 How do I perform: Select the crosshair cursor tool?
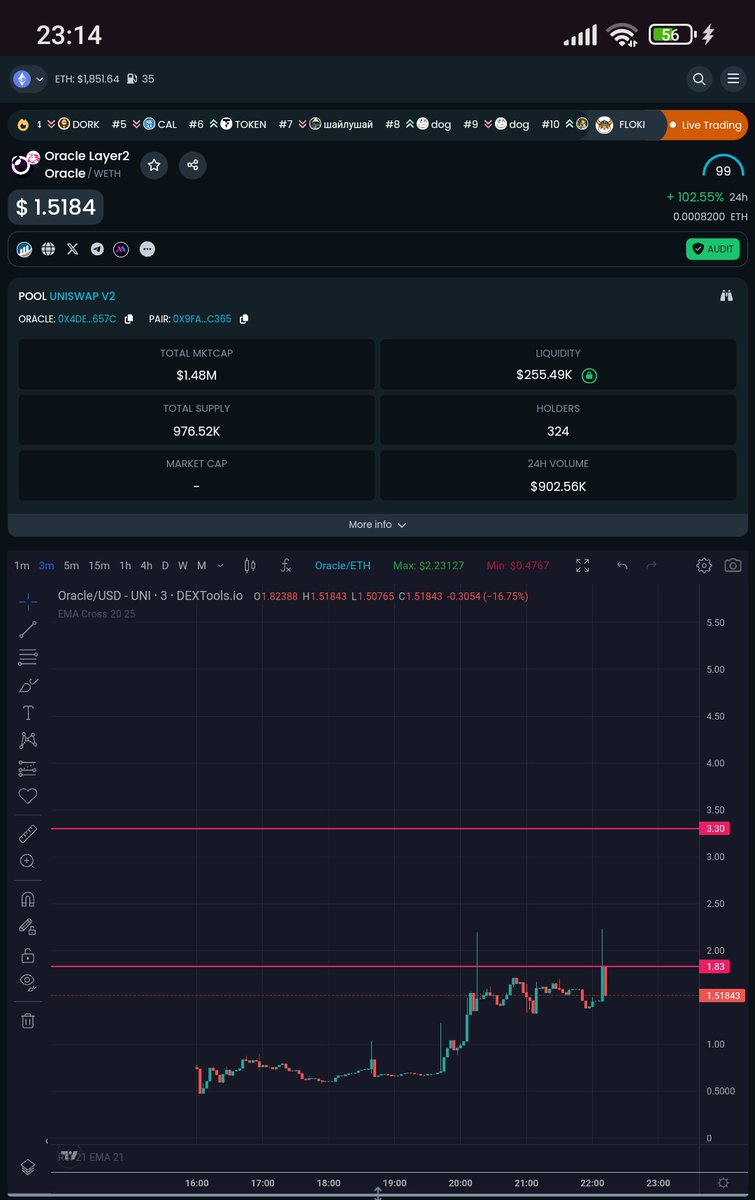point(28,601)
